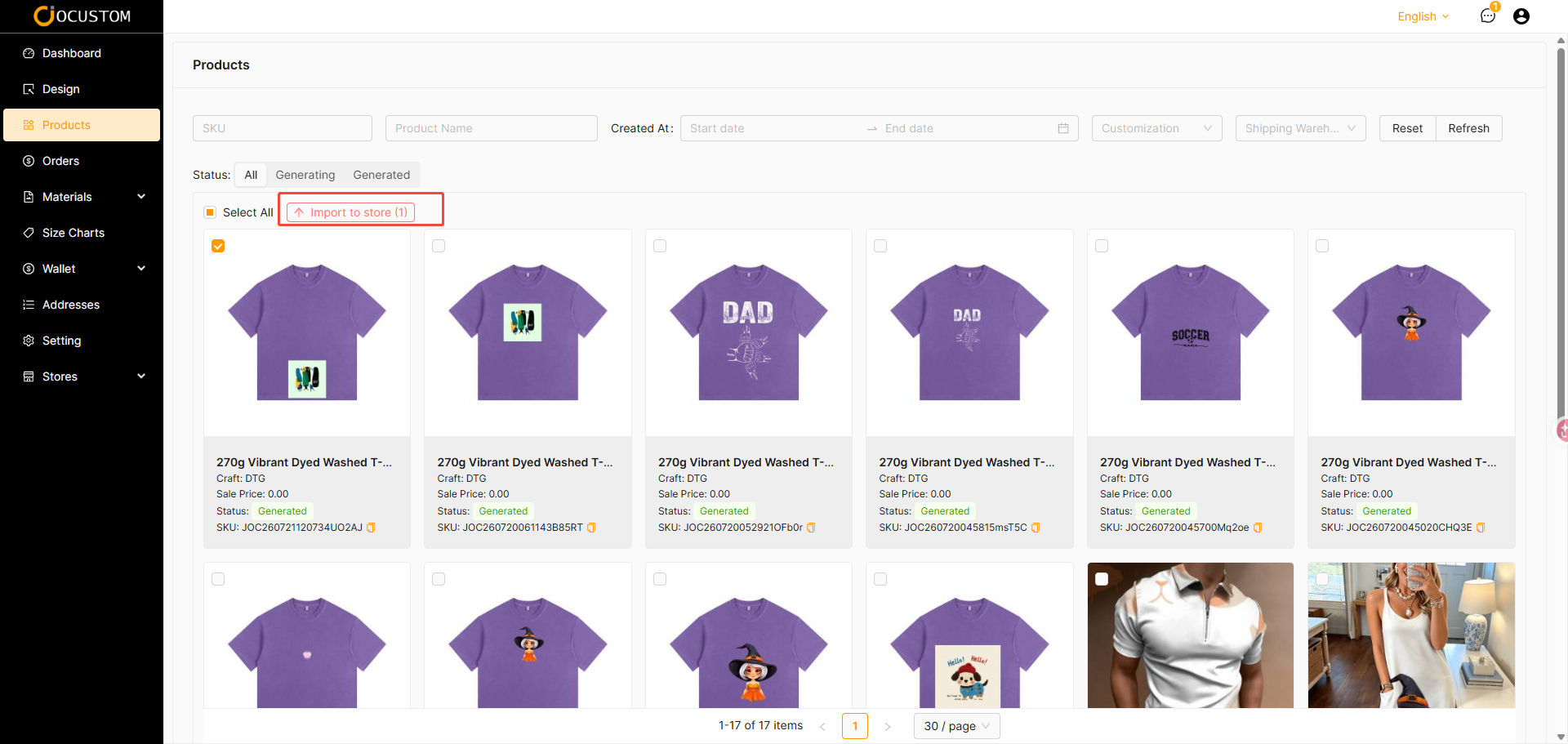Screen dimensions: 1568x744
Task: Click the Stores shop icon
Action: 29,376
